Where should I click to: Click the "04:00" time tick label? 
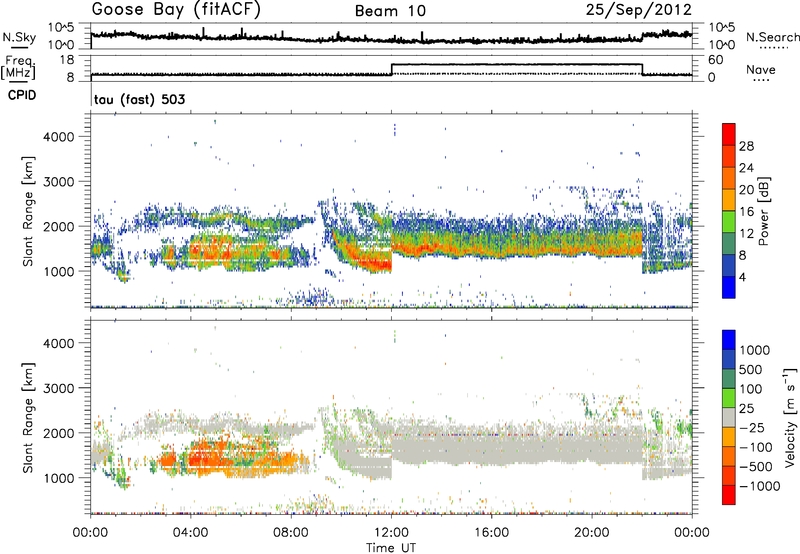point(190,532)
